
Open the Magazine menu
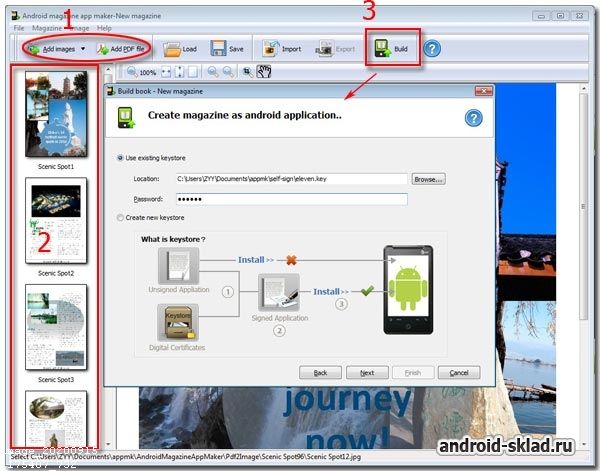click(x=47, y=28)
